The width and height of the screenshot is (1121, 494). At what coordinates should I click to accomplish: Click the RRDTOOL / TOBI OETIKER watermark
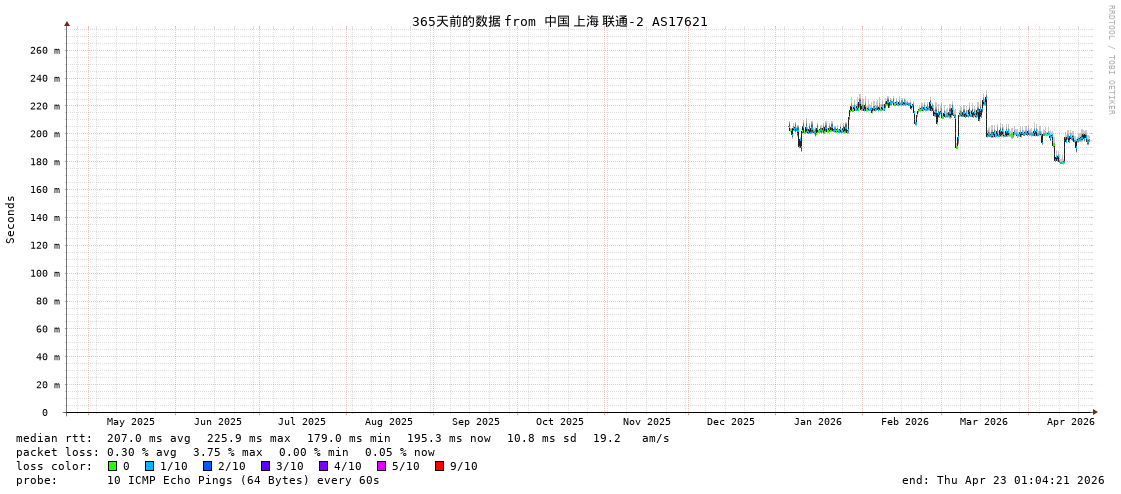tap(1110, 60)
